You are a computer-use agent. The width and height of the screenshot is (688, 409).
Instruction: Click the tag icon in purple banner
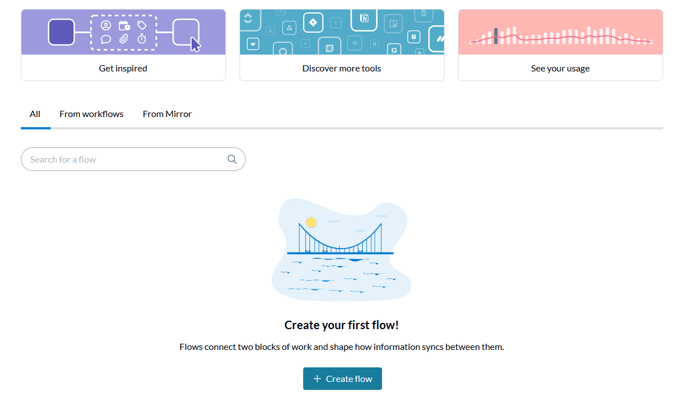point(142,25)
